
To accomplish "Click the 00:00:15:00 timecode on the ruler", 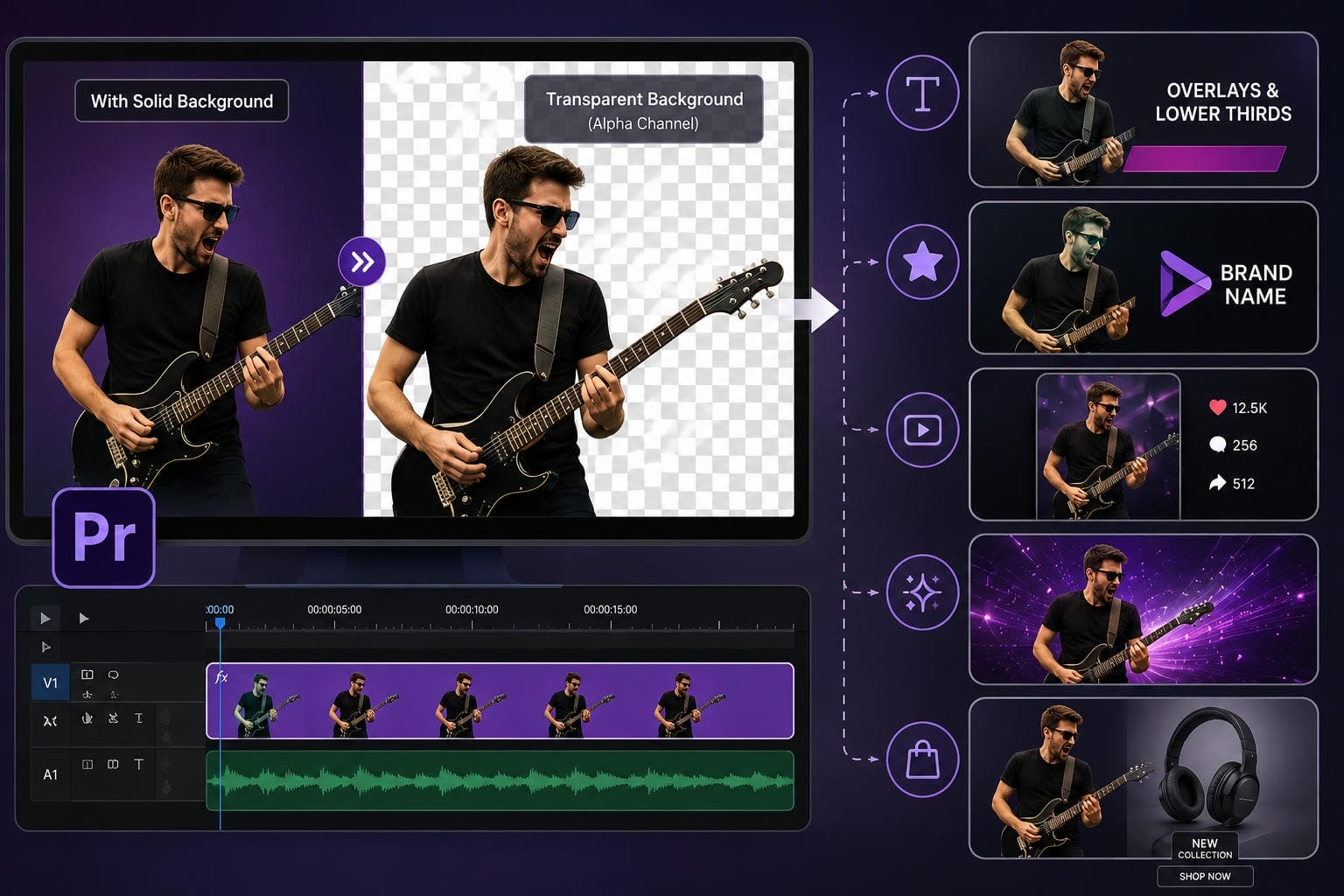I will (610, 610).
